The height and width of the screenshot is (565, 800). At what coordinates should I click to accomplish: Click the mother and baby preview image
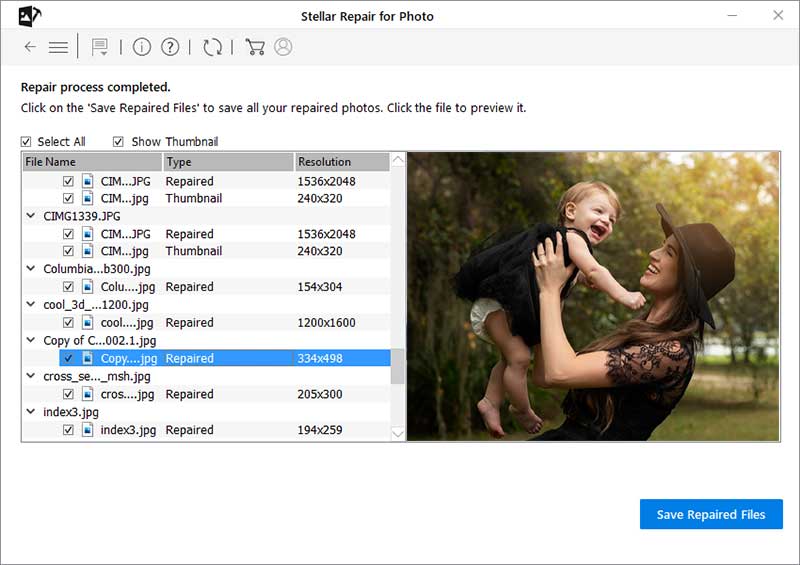(x=593, y=296)
